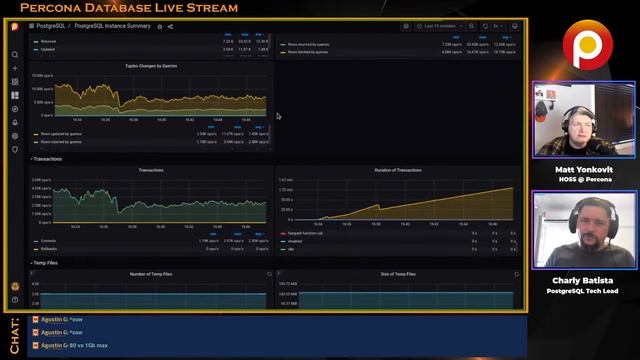Sort Transactions legend by avg column
This screenshot has width=640, height=360.
tap(259, 234)
